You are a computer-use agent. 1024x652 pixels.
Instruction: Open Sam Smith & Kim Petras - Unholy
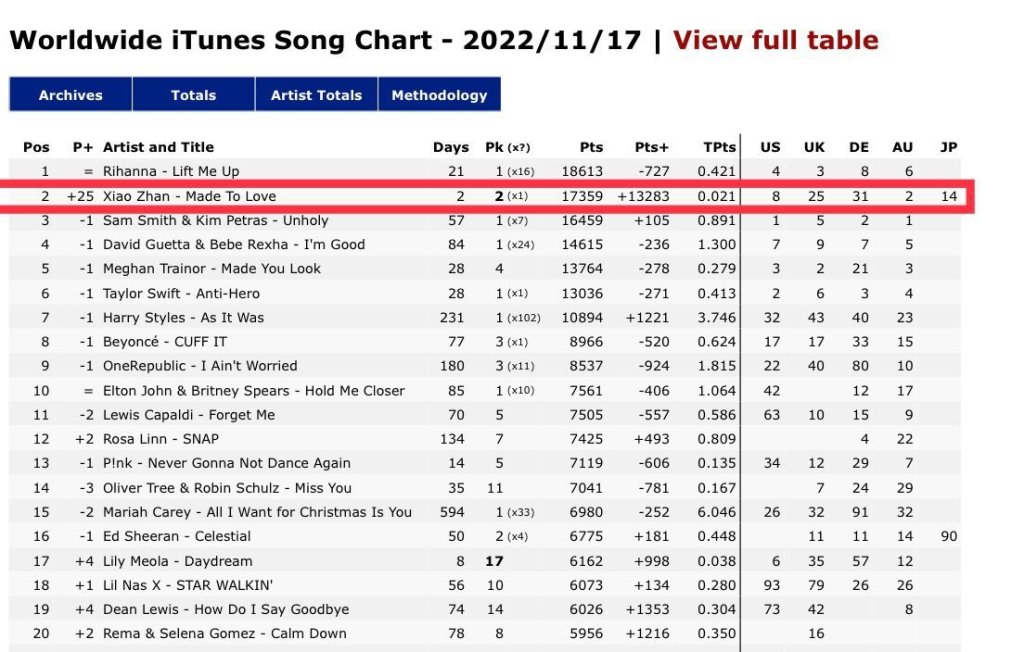tap(216, 220)
